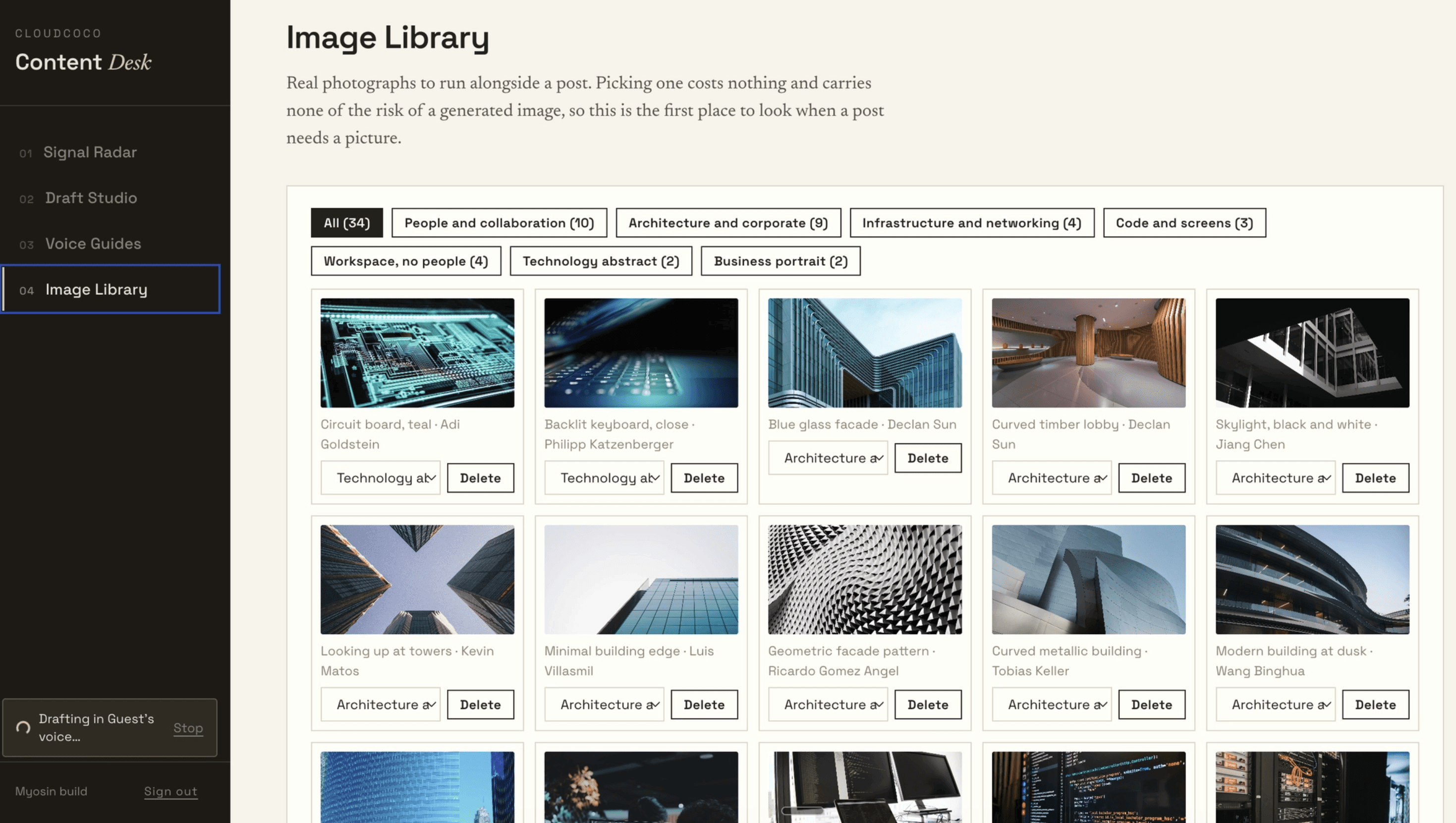This screenshot has width=1456, height=823.
Task: Open category dropdown for Curved metallic building
Action: click(1052, 705)
